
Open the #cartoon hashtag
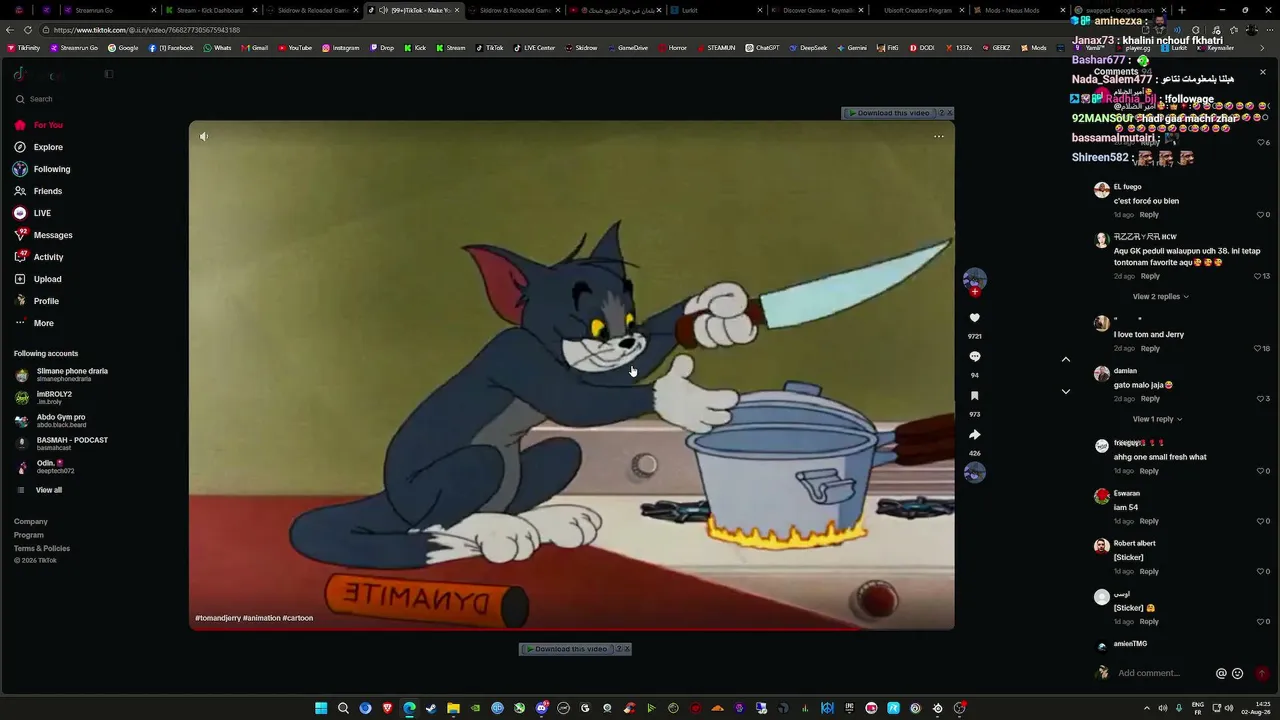tap(298, 618)
